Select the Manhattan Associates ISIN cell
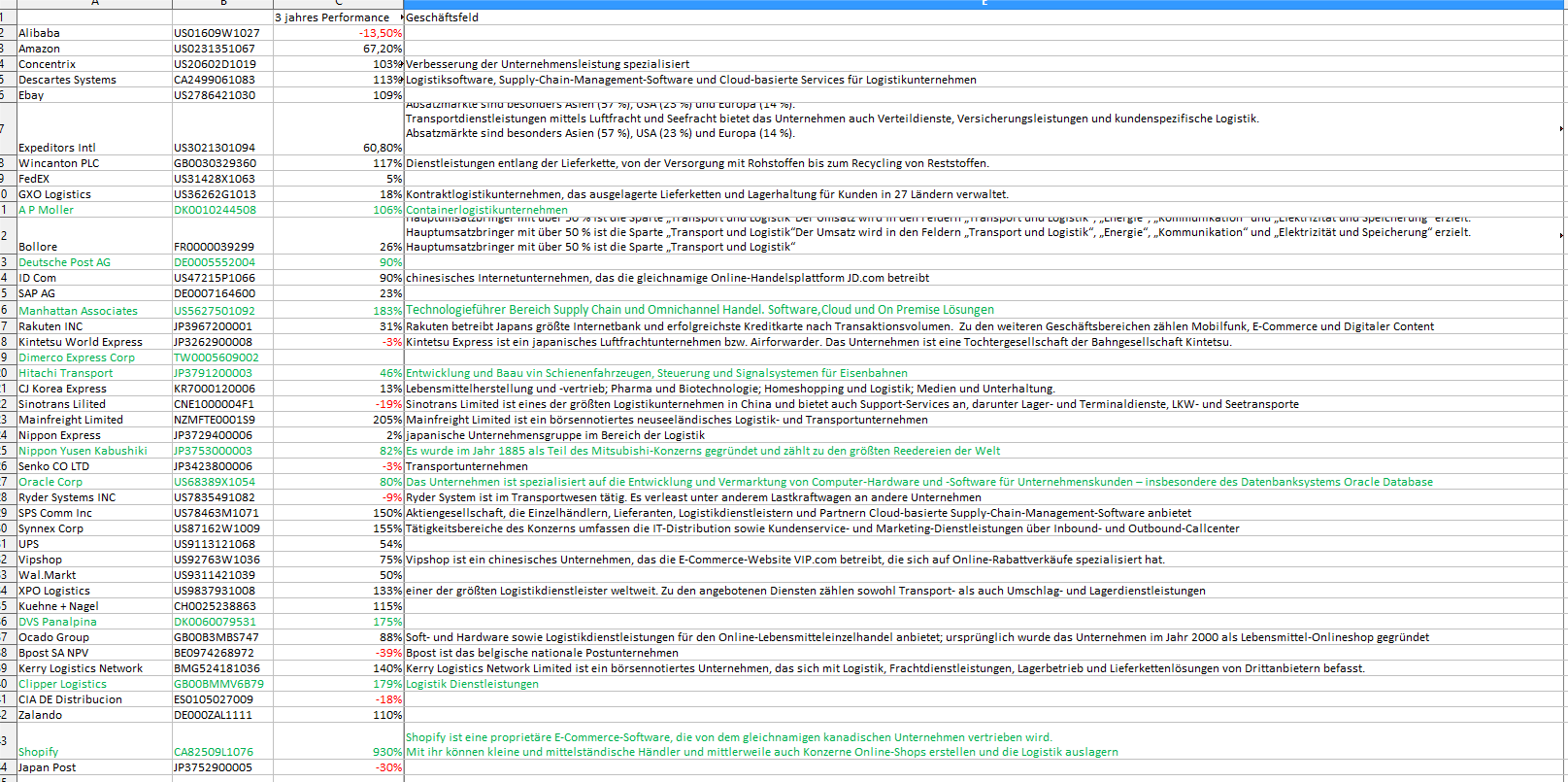The width and height of the screenshot is (1568, 782). pos(222,311)
